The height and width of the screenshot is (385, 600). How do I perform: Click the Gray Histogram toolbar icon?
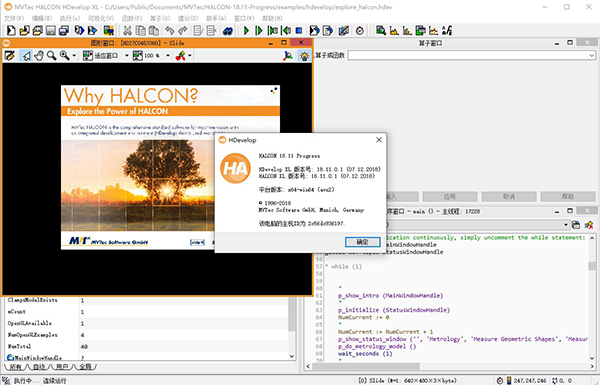tap(394, 30)
